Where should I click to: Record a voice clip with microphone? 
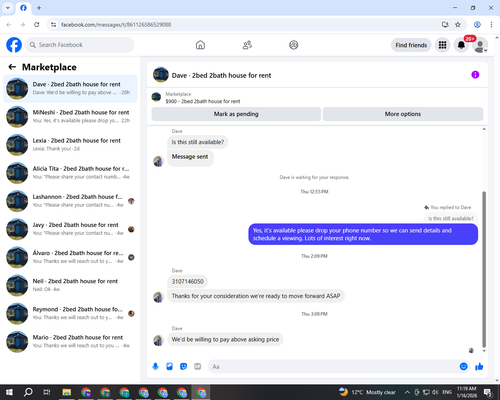pos(155,367)
